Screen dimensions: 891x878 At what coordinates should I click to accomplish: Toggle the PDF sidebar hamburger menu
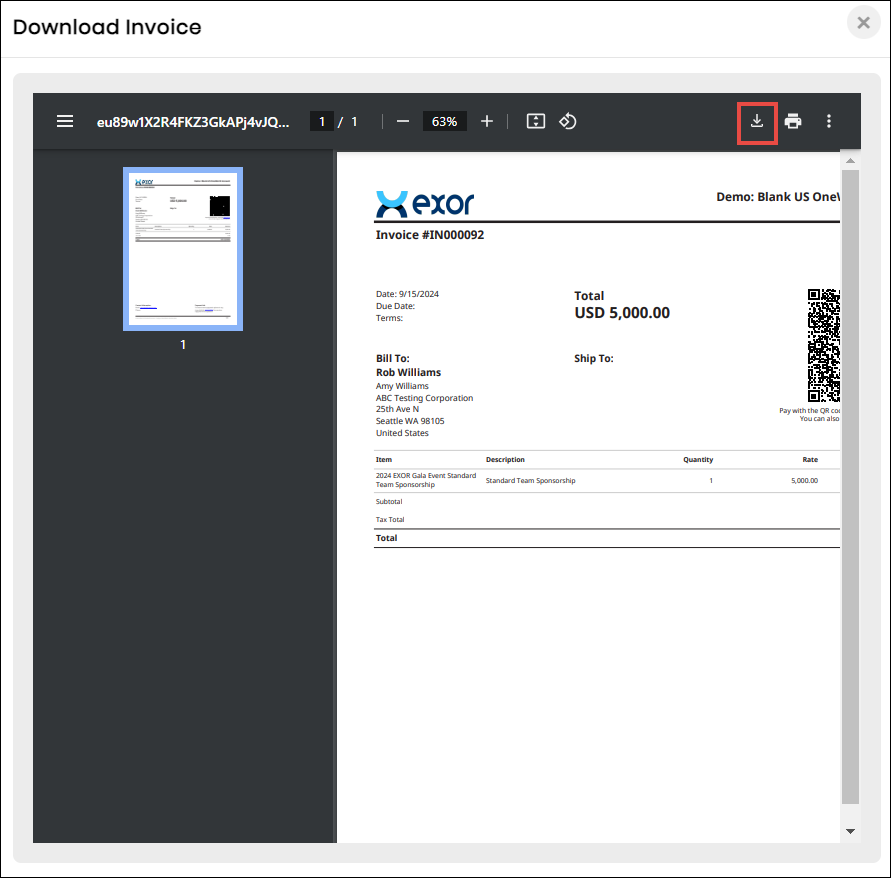(x=65, y=121)
